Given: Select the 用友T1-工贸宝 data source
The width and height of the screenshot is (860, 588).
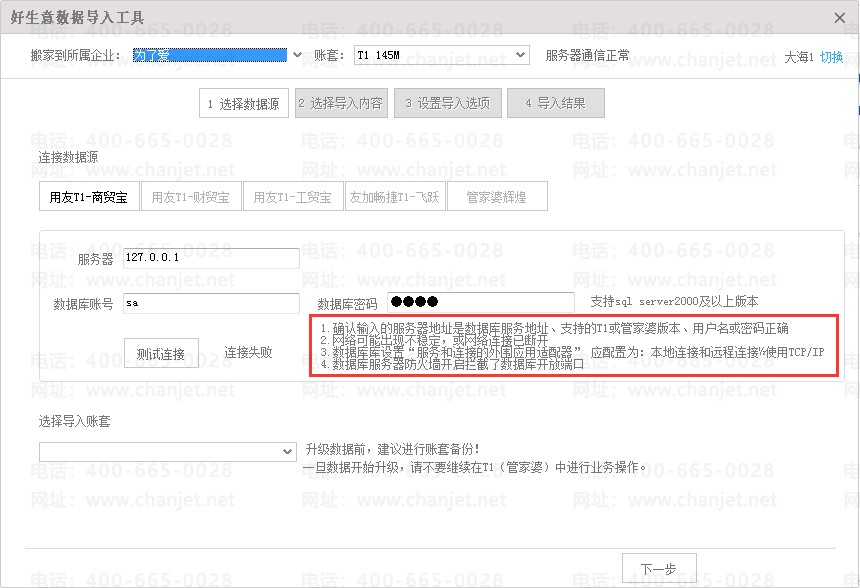Looking at the screenshot, I should tap(293, 197).
